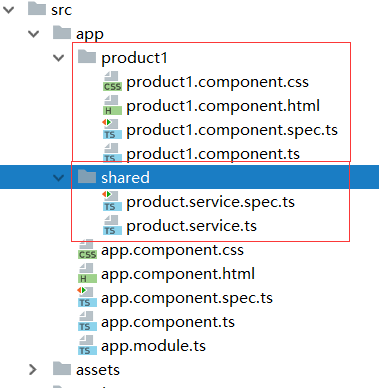The height and width of the screenshot is (388, 379).
Task: Open app.component.html file
Action: click(x=178, y=274)
